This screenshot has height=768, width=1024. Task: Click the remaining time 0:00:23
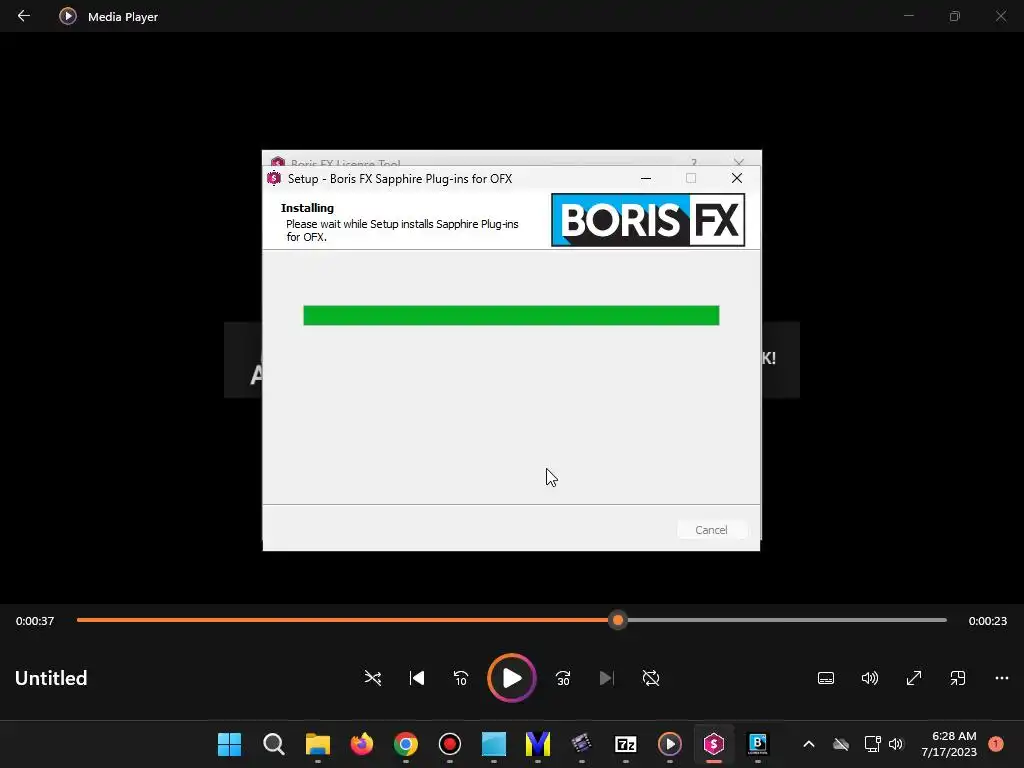point(987,621)
